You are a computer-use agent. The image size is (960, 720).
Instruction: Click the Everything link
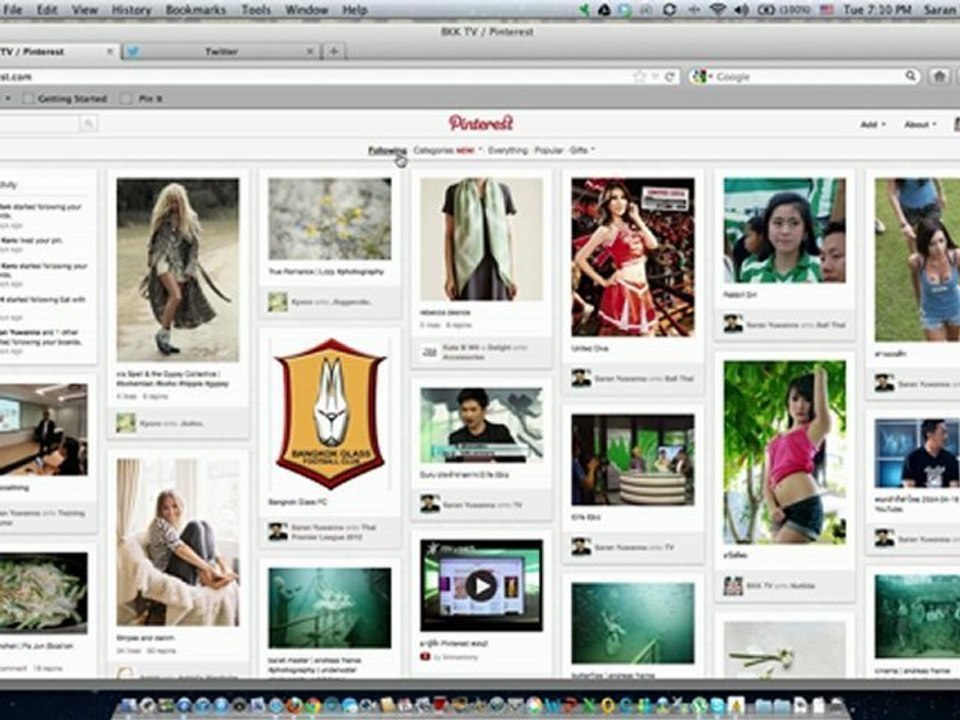[x=508, y=150]
